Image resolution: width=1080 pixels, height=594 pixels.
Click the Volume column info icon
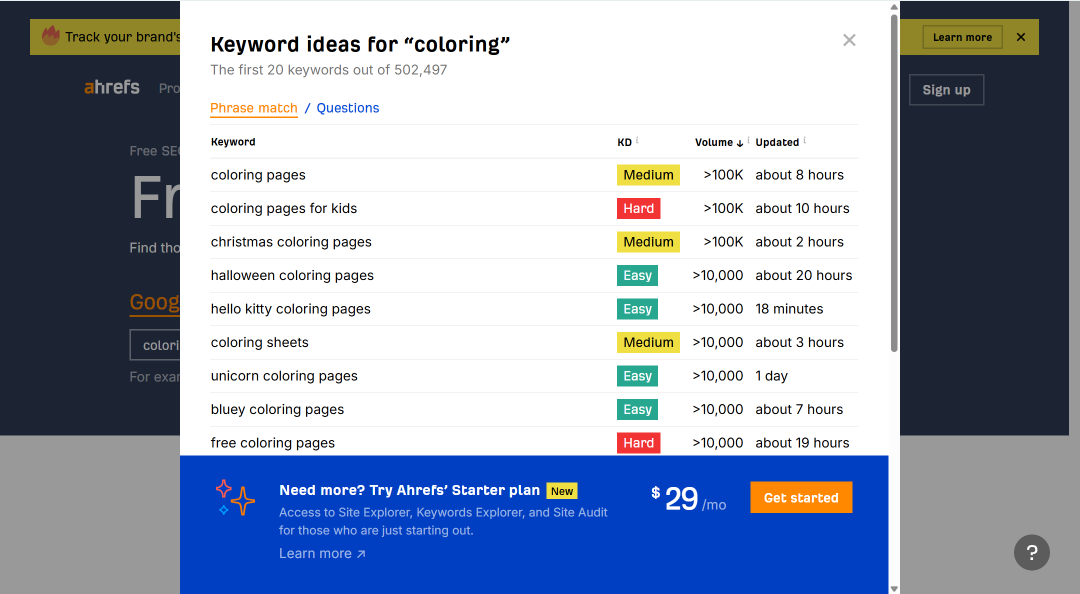coord(749,140)
